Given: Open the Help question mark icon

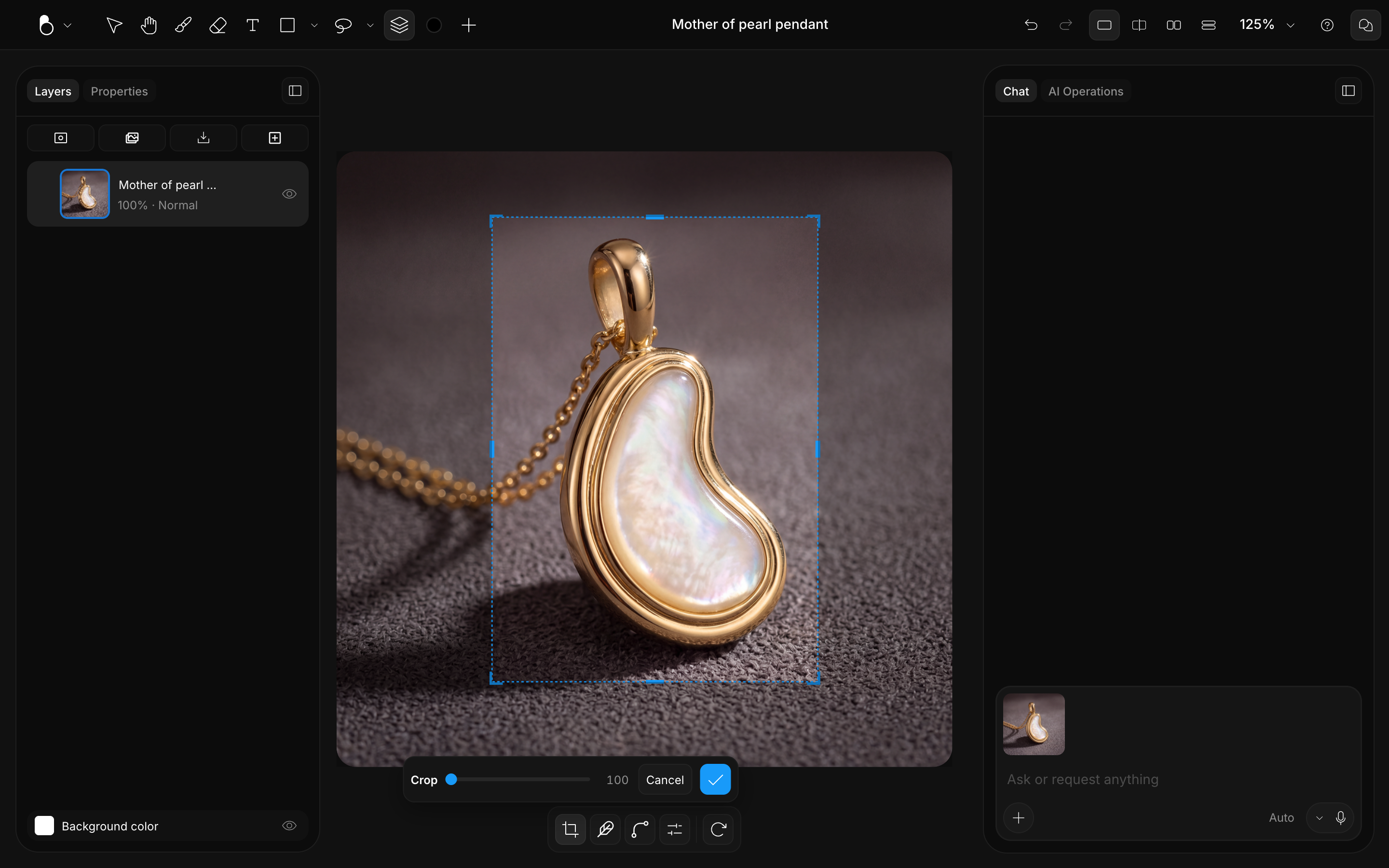Looking at the screenshot, I should click(x=1327, y=25).
